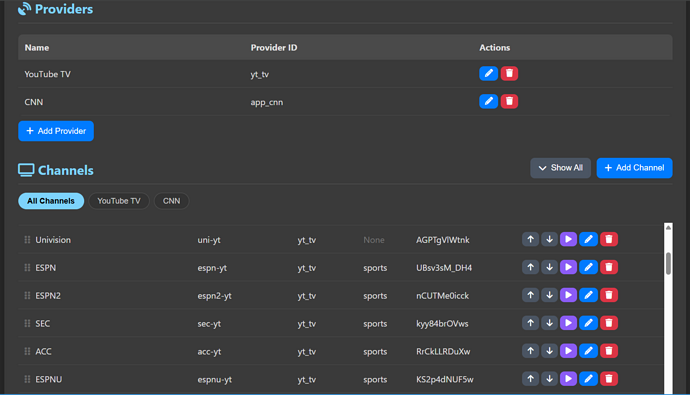Image resolution: width=690 pixels, height=395 pixels.
Task: Edit the ESPN2 channel
Action: 588,295
